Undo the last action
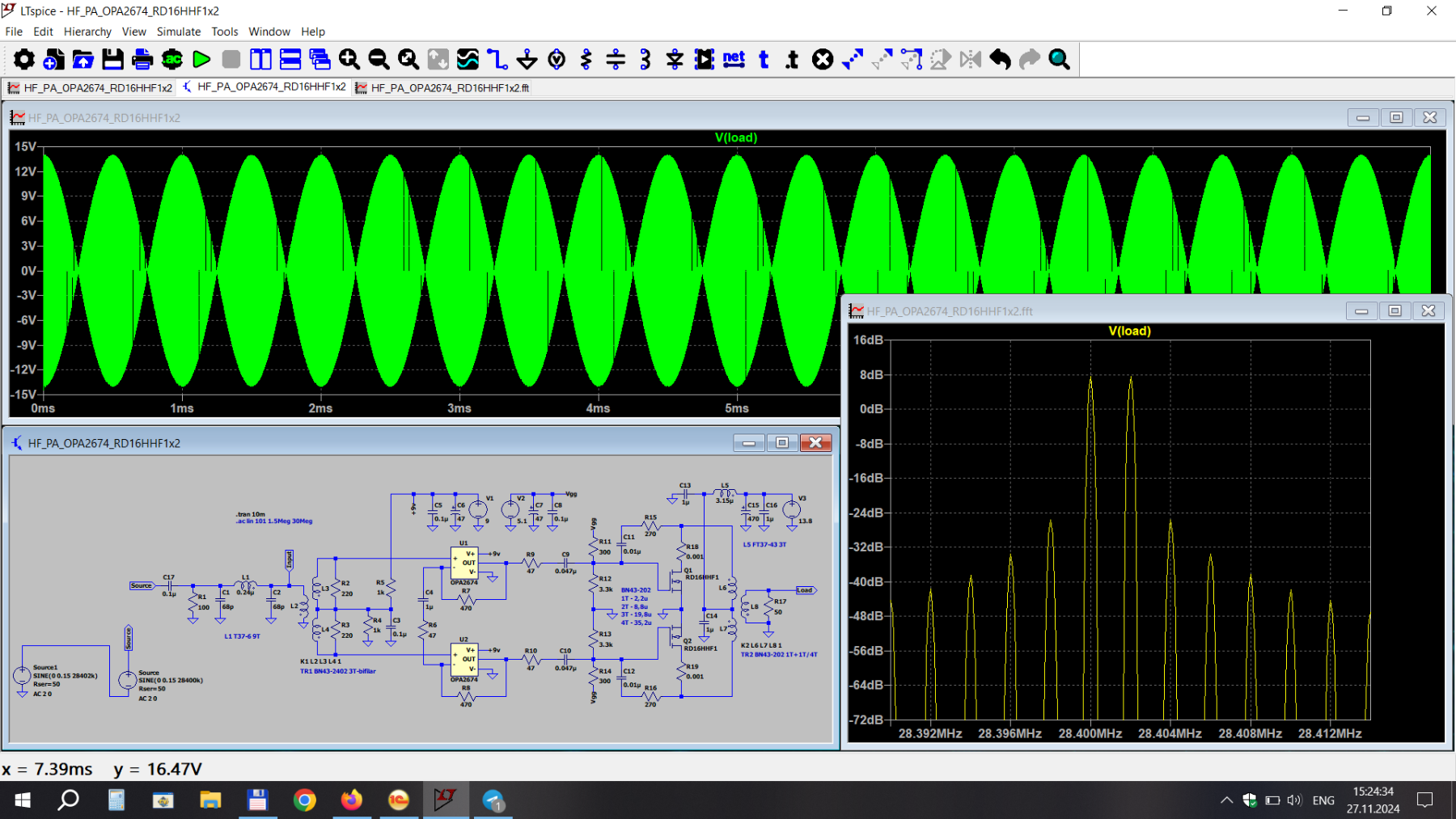 pos(1001,59)
